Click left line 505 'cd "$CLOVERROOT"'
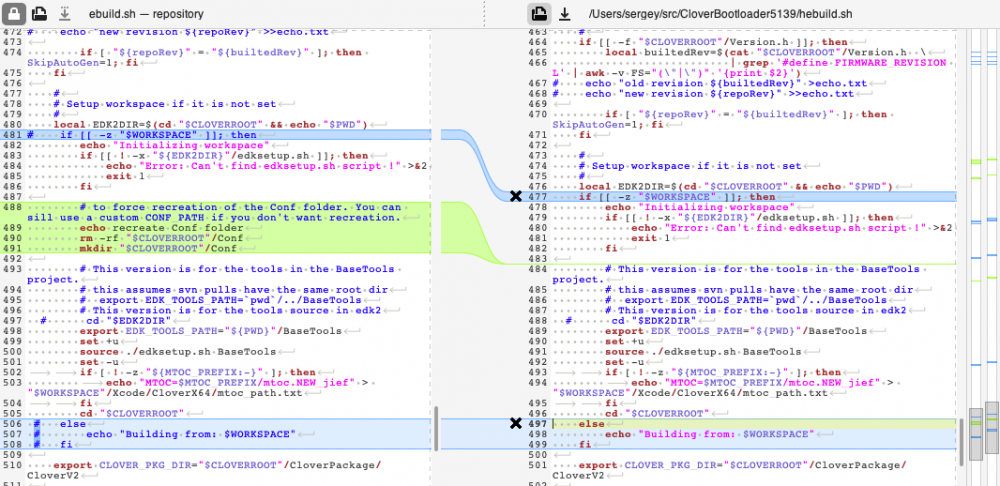Screen dimensions: 1000x486 132,414
